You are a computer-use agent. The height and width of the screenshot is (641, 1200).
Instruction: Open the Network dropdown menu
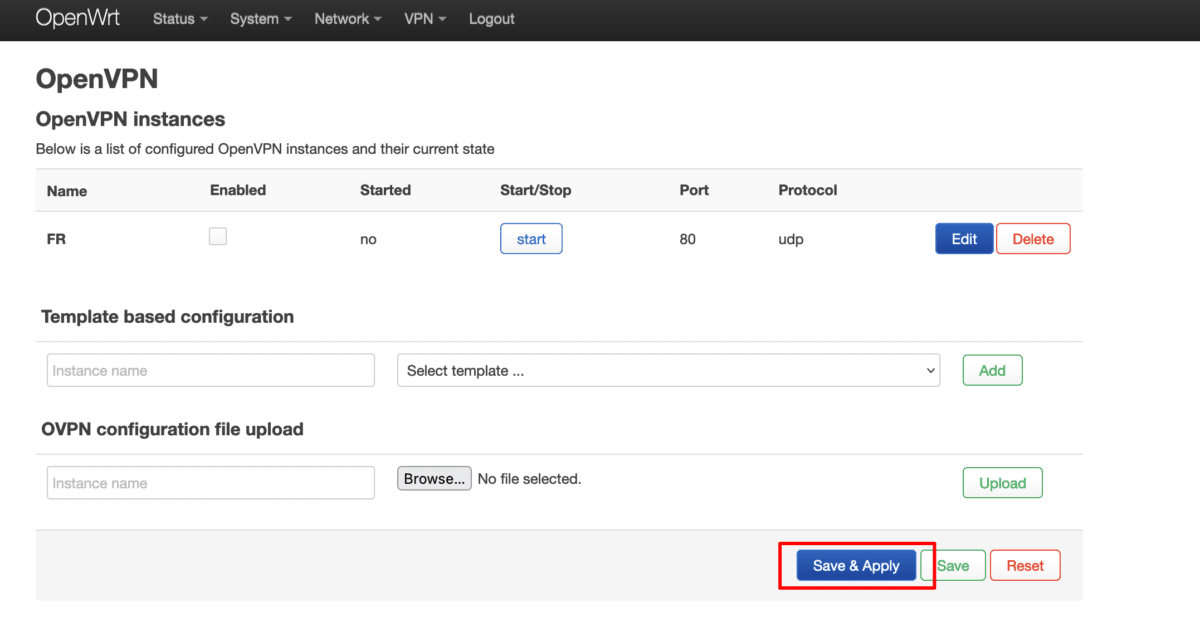[347, 19]
